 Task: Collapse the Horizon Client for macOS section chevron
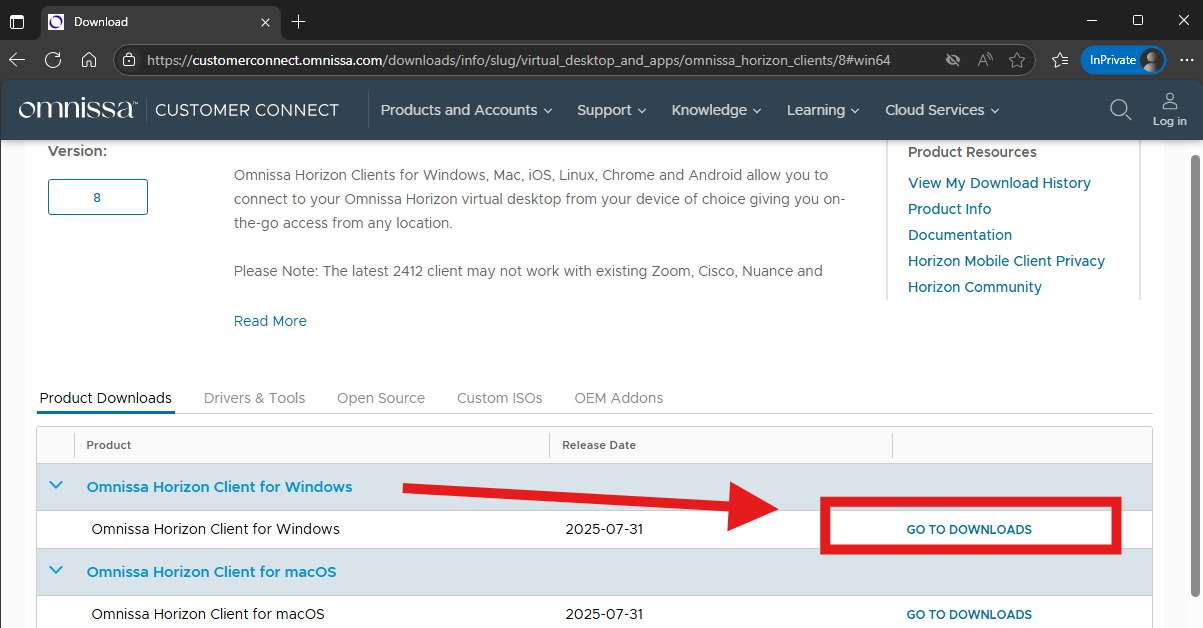[56, 571]
